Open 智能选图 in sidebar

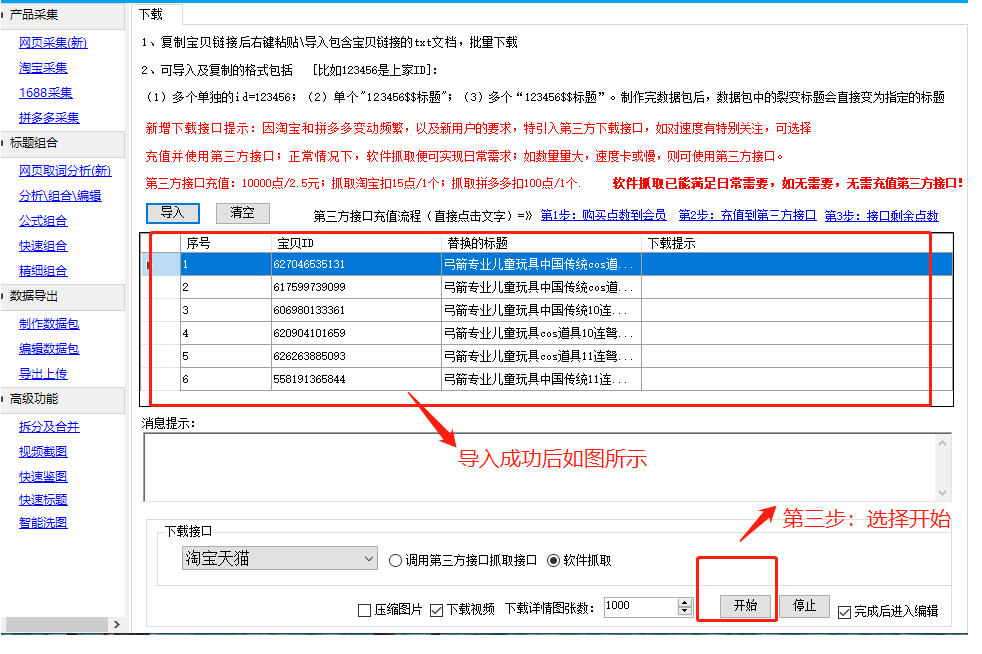pyautogui.click(x=43, y=523)
